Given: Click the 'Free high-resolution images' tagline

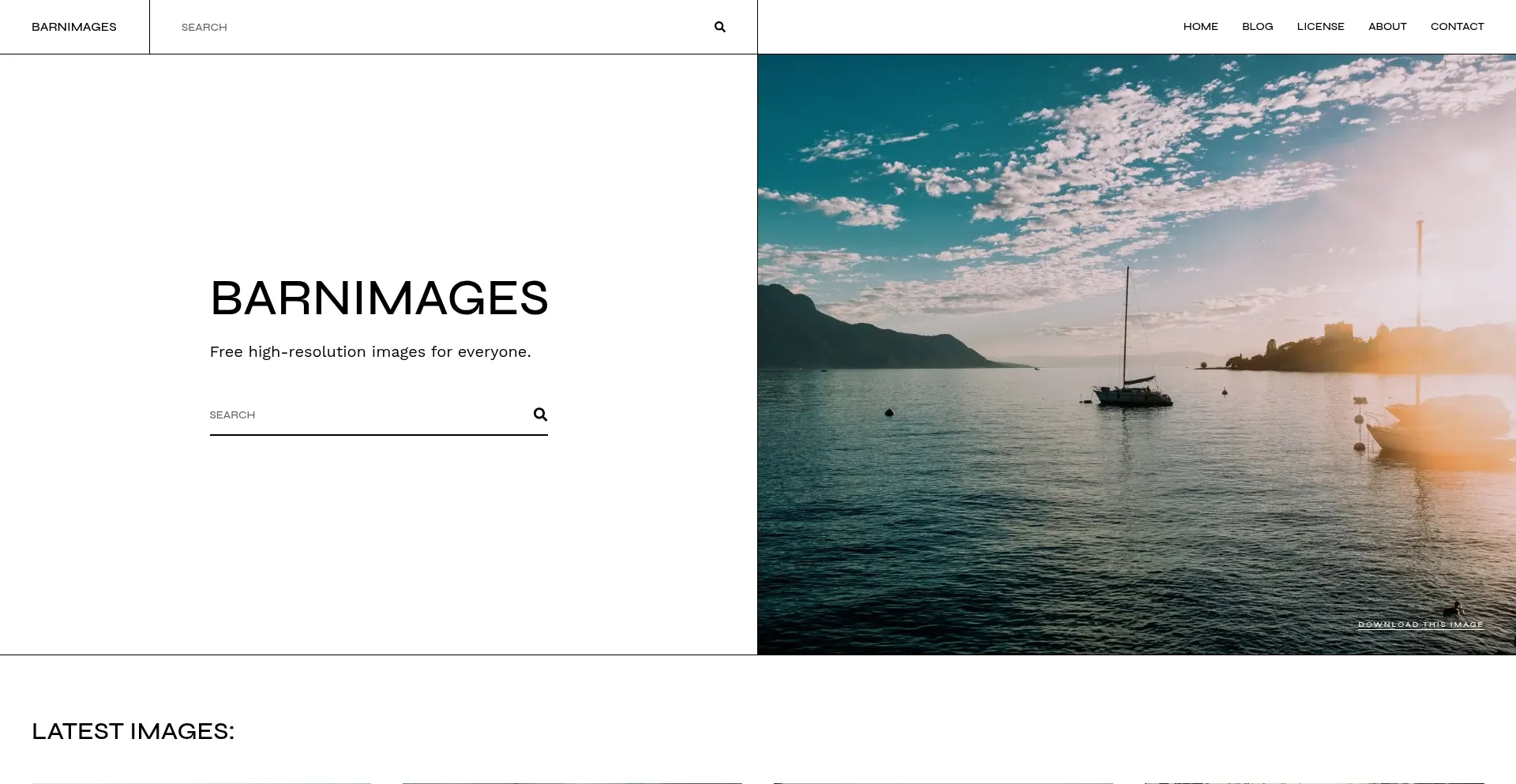Looking at the screenshot, I should pyautogui.click(x=370, y=352).
